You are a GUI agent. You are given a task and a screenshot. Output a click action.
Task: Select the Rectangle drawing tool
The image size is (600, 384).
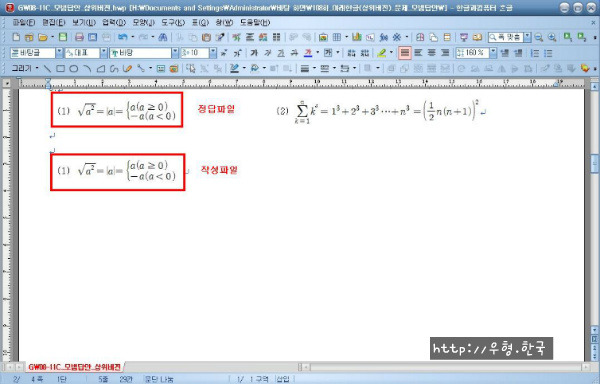[60, 68]
